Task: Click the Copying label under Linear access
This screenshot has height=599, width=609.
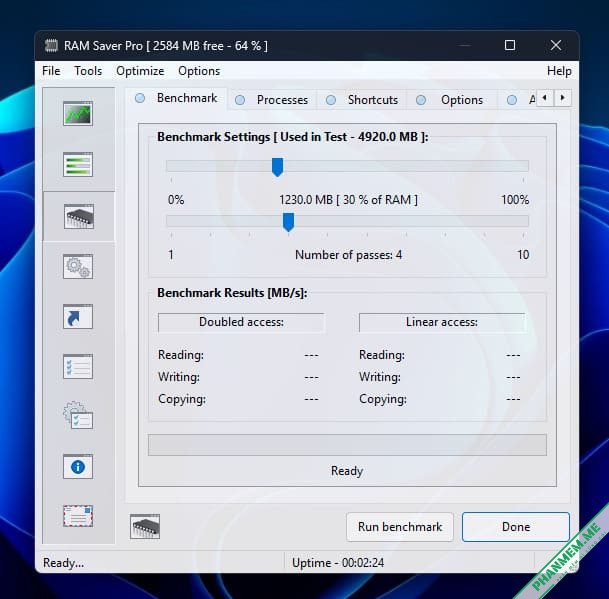Action: tap(383, 399)
